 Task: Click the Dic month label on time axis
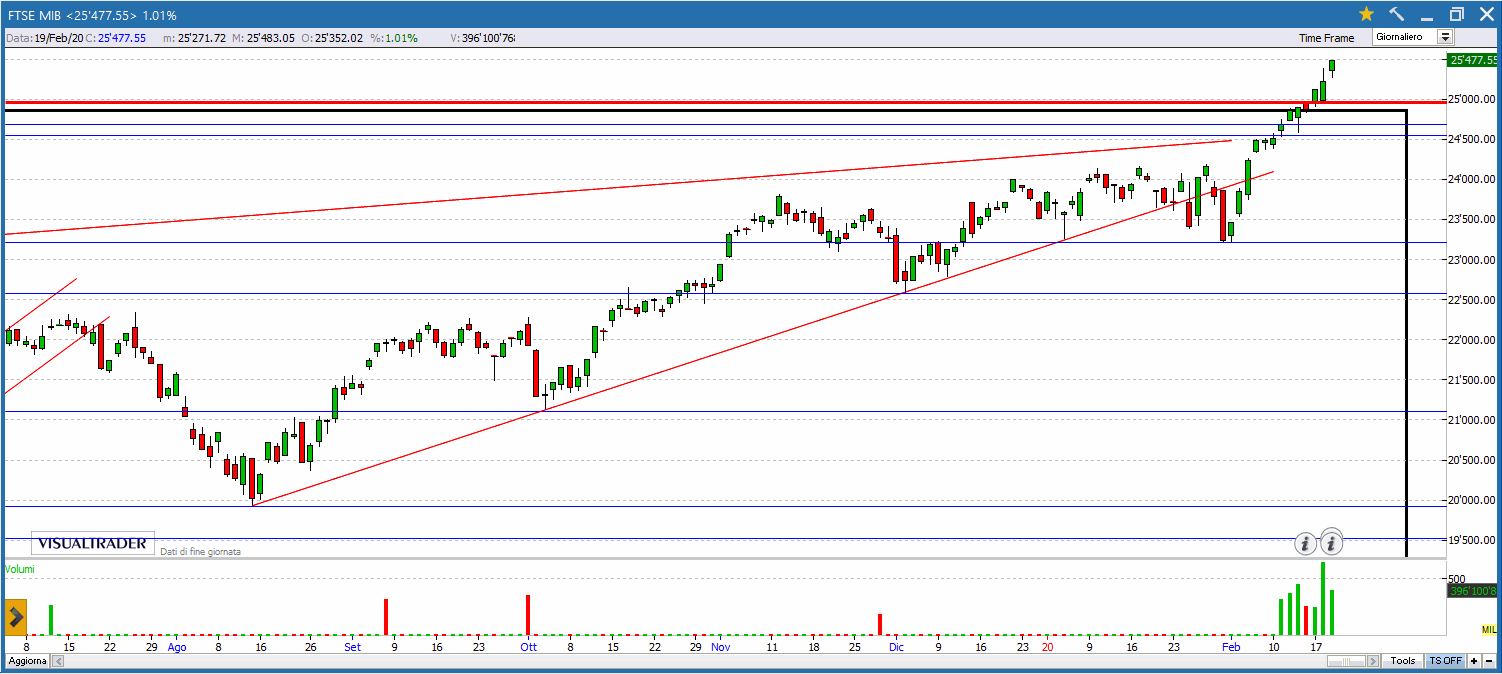pos(897,647)
